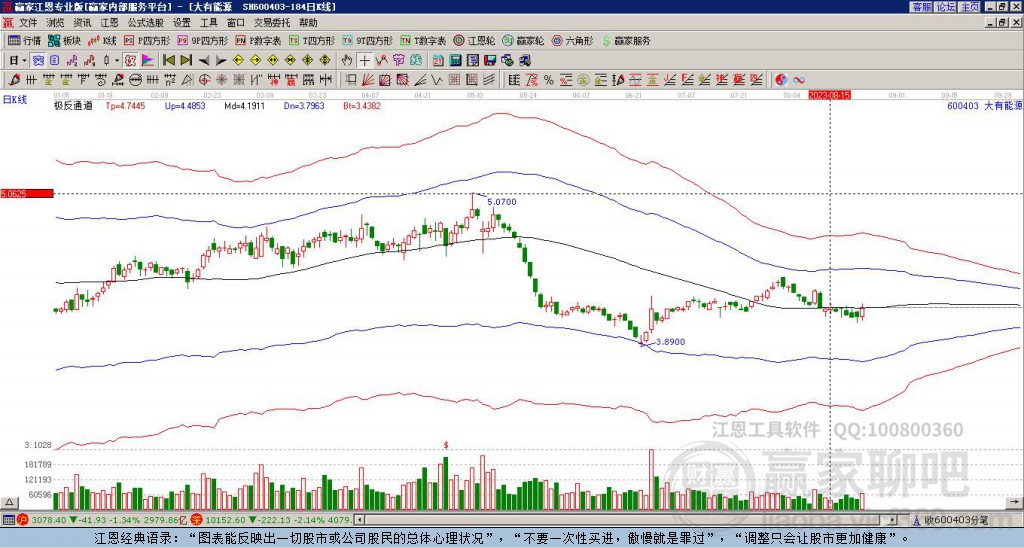This screenshot has height=548, width=1024.
Task: Open the T四方形 tool
Action: pyautogui.click(x=312, y=40)
